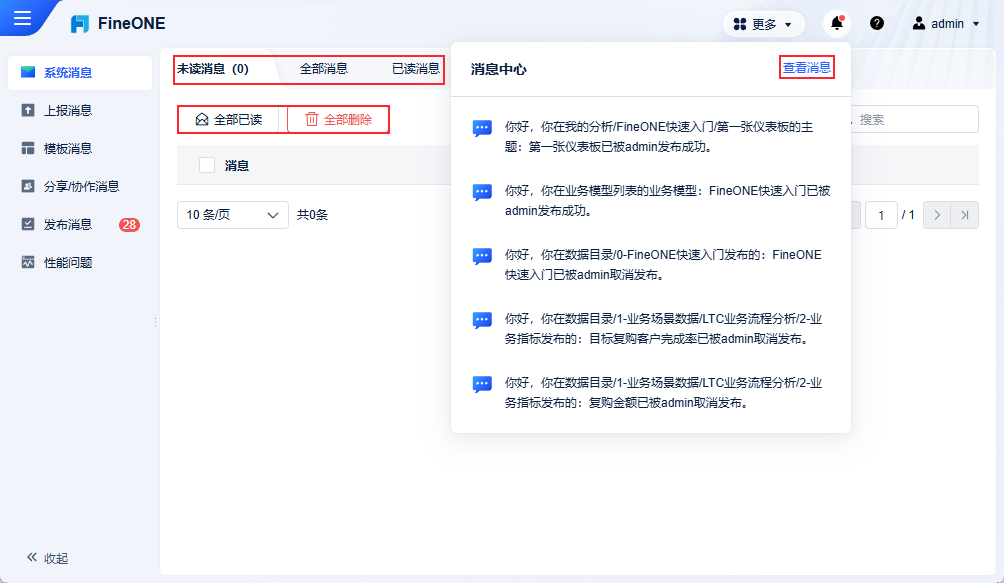Click the 消息中心 panel title
Viewport: 1004px width, 583px height.
point(499,69)
